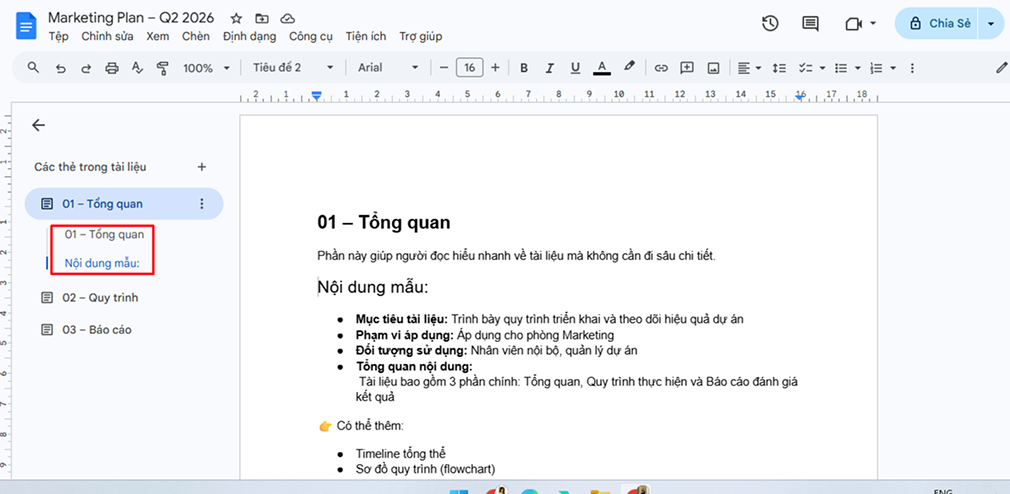Select the paint format roller
This screenshot has height=494, width=1010.
tap(162, 68)
